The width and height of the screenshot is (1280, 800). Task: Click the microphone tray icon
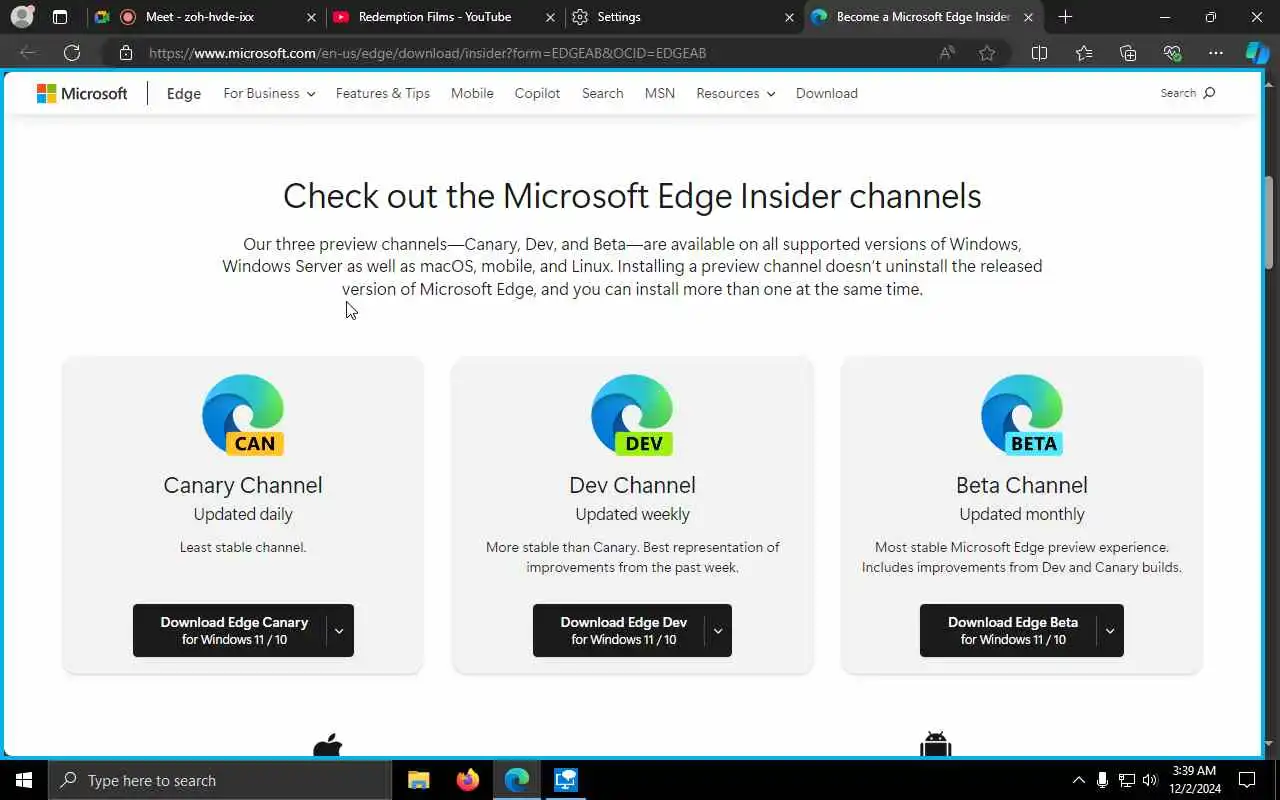pyautogui.click(x=1102, y=780)
